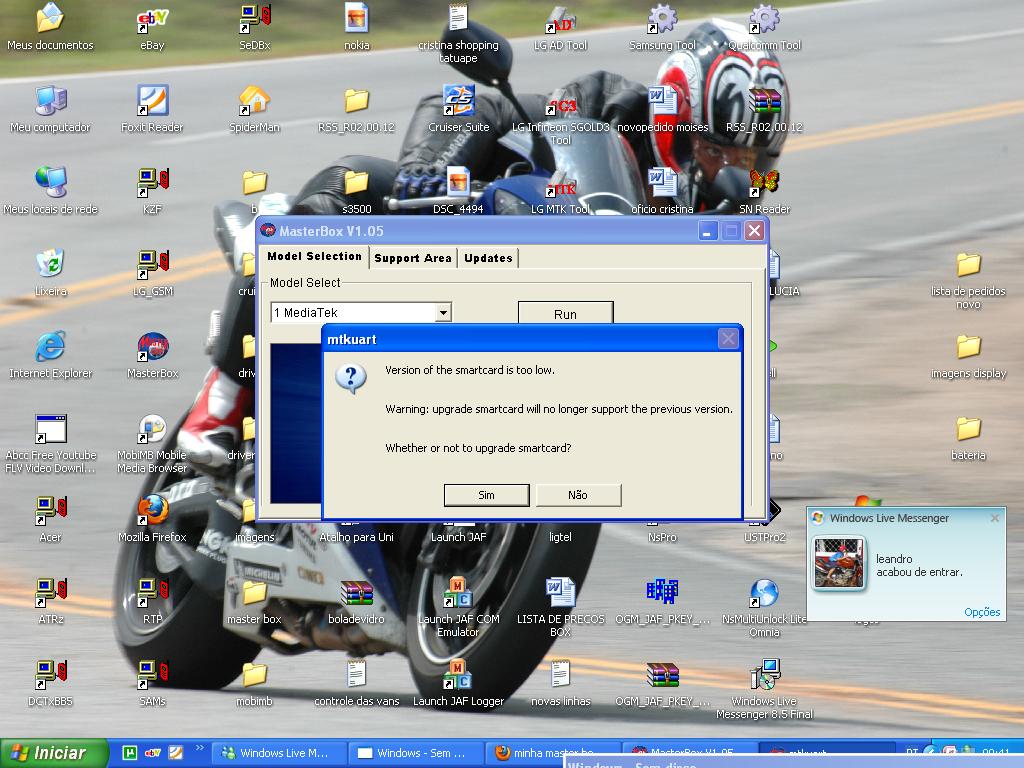Select the Abcc Free Youtube FLV shortcut
1024x768 pixels.
pos(50,443)
